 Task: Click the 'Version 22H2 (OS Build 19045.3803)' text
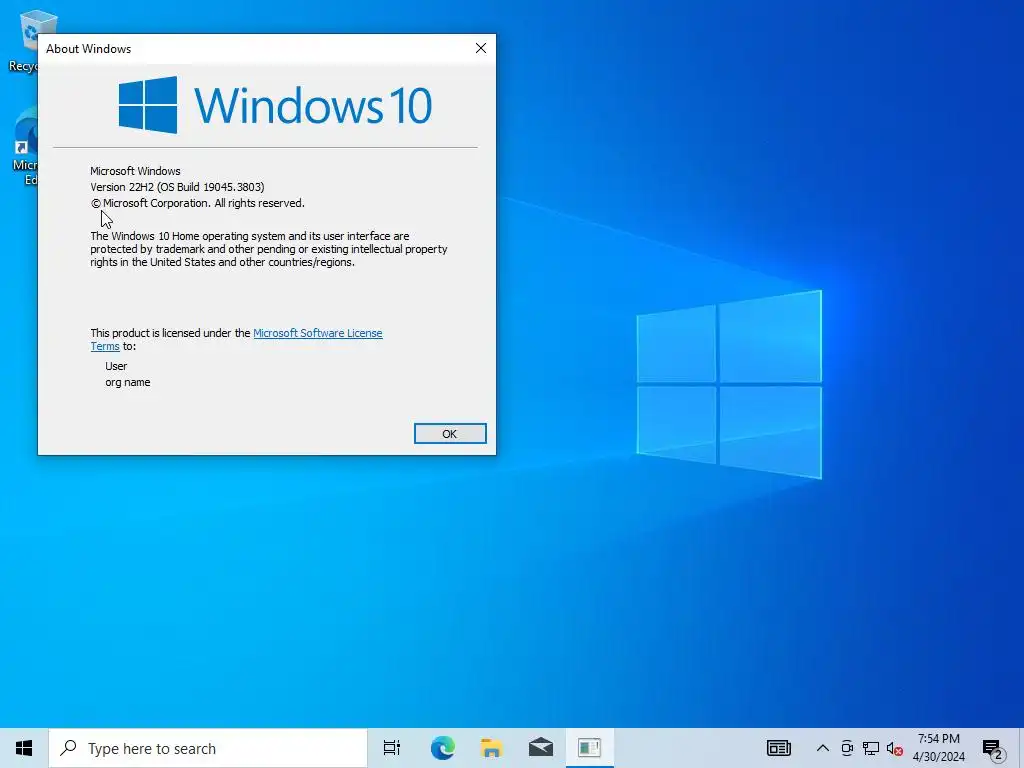click(x=177, y=187)
